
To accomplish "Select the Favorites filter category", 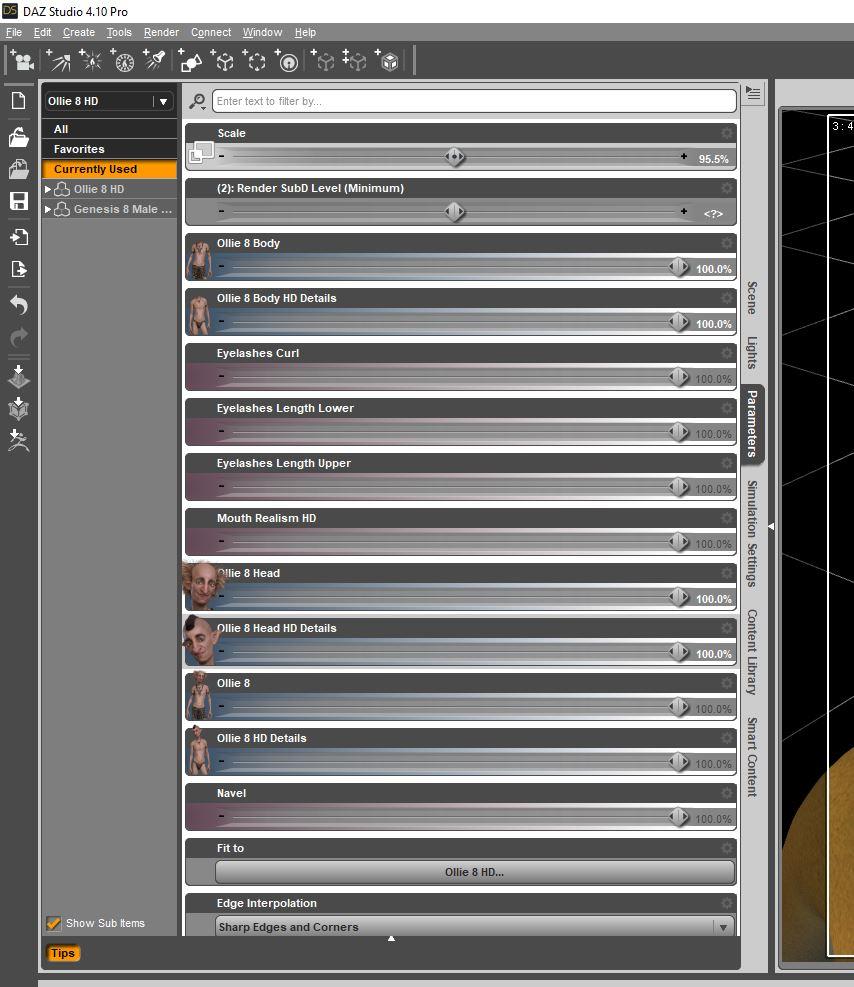I will tap(110, 149).
